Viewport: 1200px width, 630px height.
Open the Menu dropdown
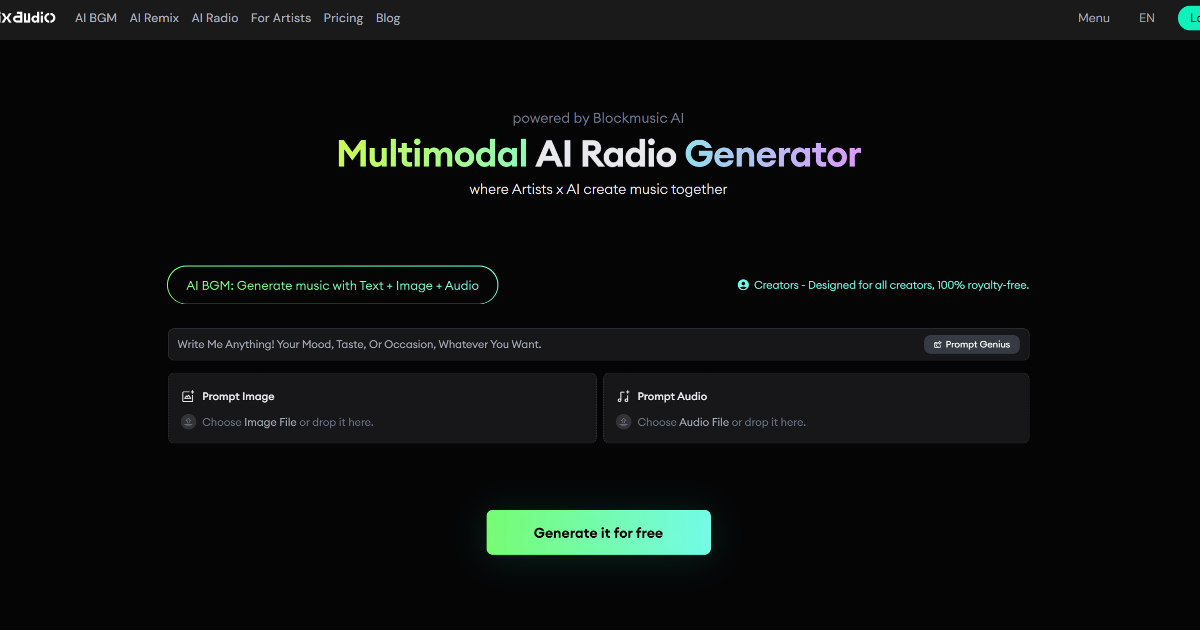coord(1093,17)
